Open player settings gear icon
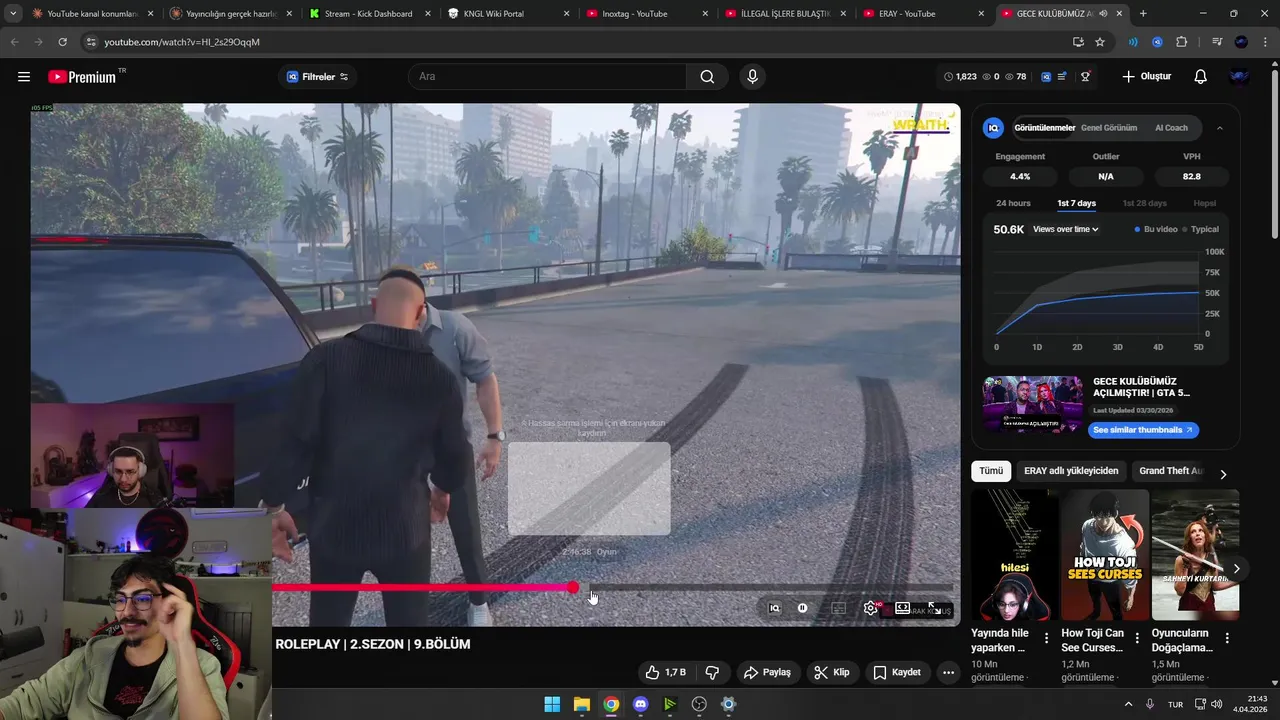This screenshot has height=720, width=1280. point(871,608)
